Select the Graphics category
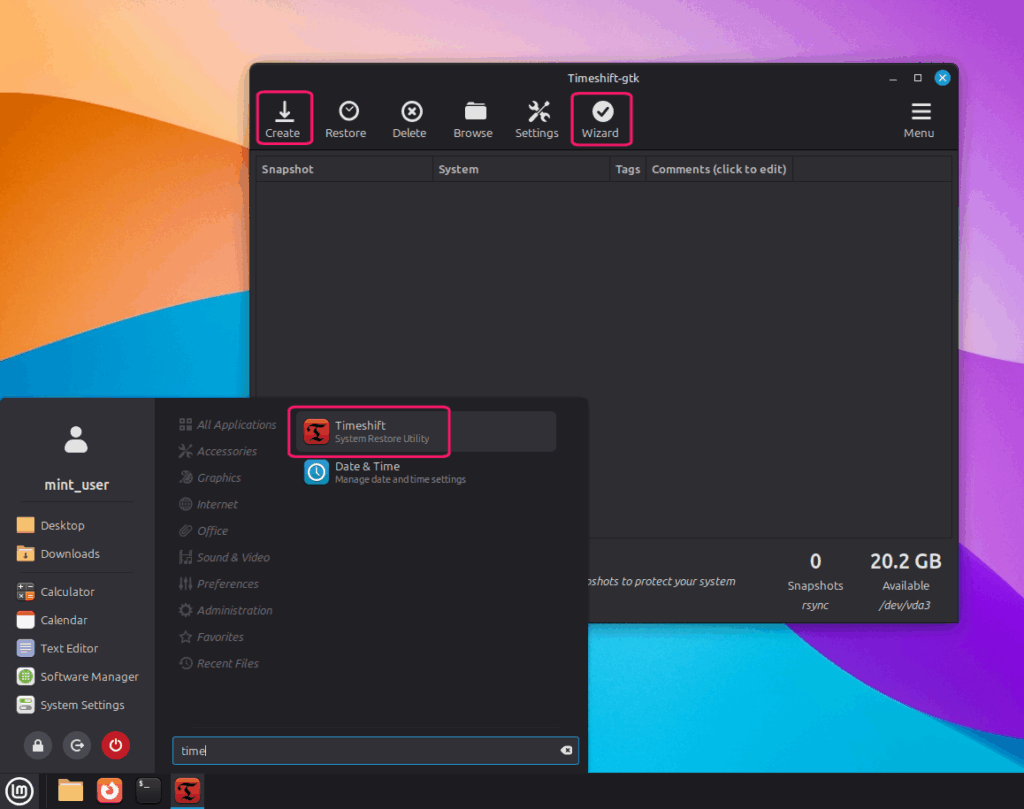 click(x=210, y=478)
